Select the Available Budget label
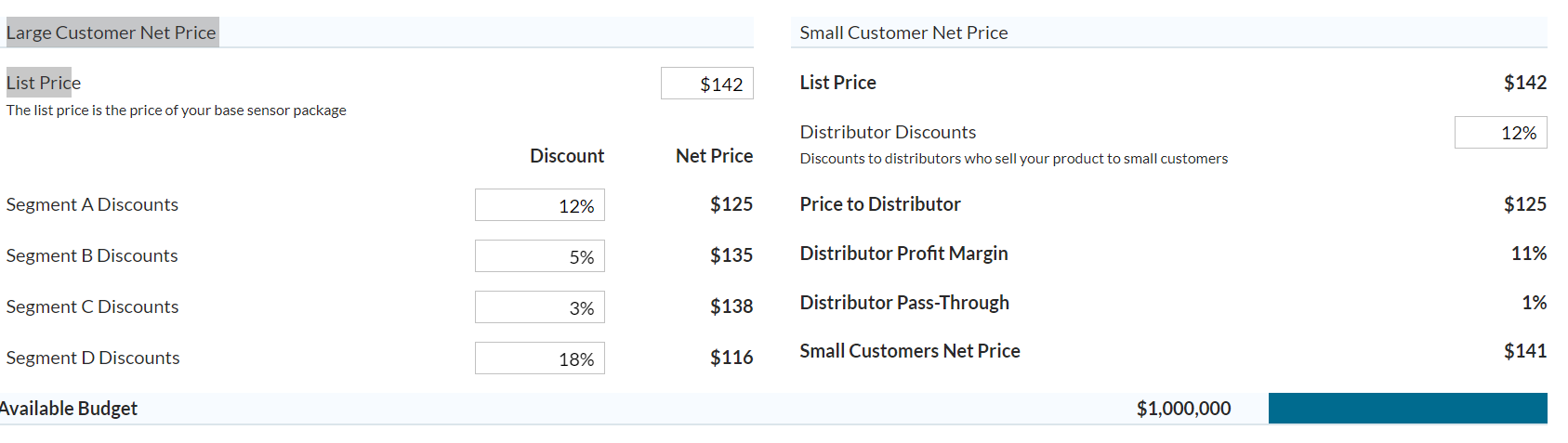 (70, 409)
